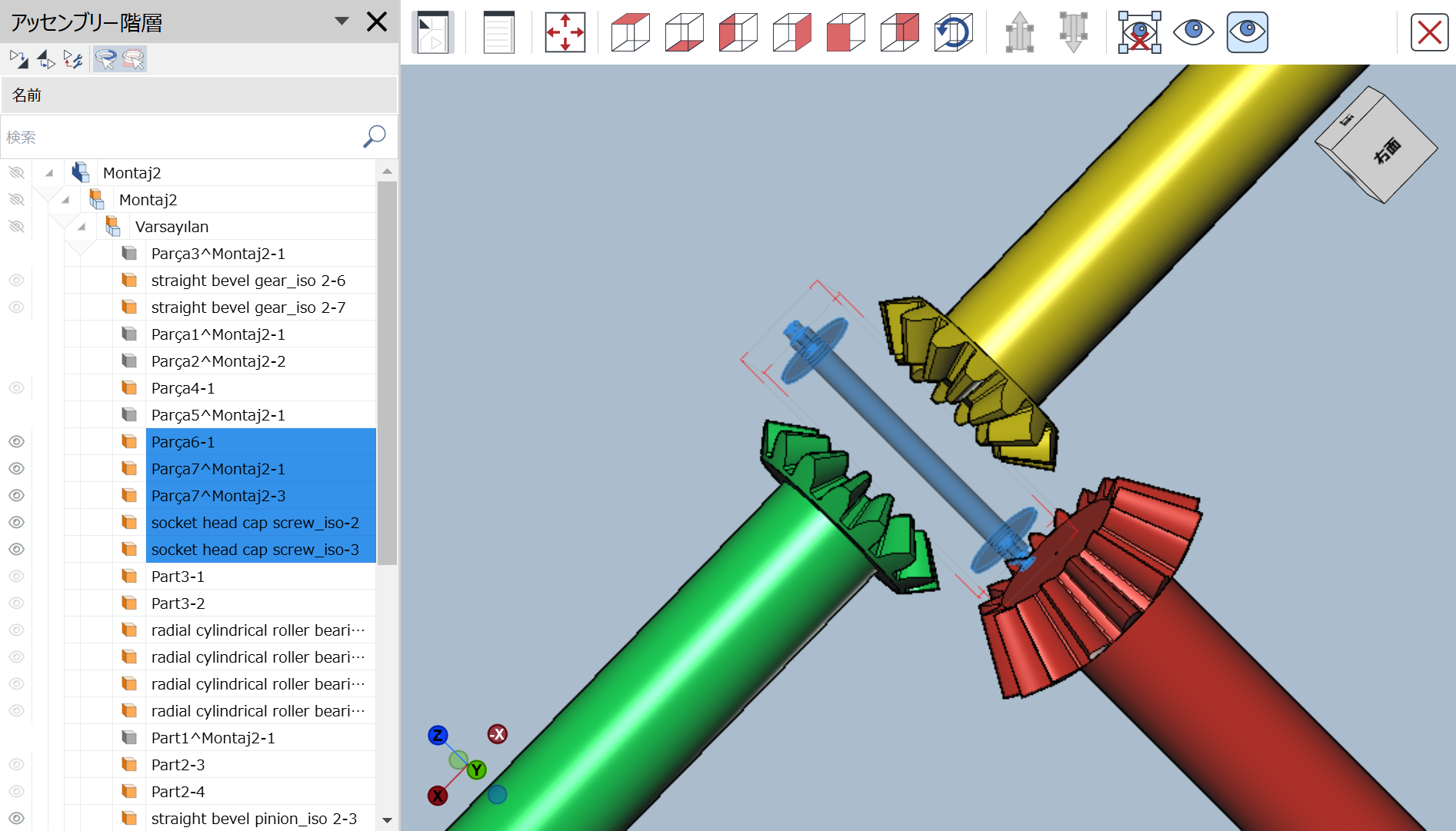The height and width of the screenshot is (831, 1456).
Task: Toggle the highlighted blue eye icon
Action: [1247, 32]
